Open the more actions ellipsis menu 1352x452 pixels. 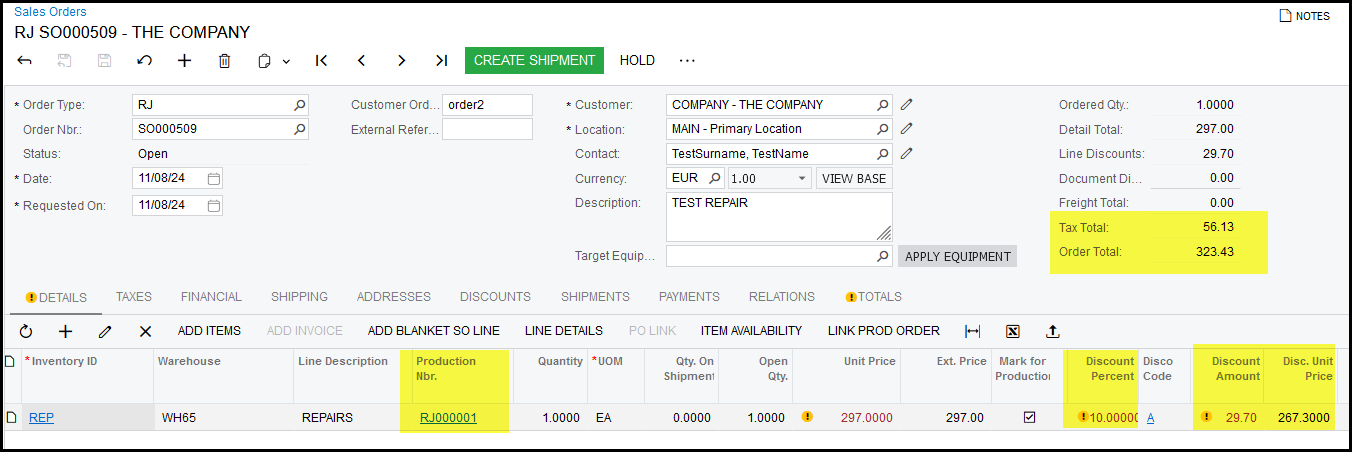pyautogui.click(x=687, y=61)
